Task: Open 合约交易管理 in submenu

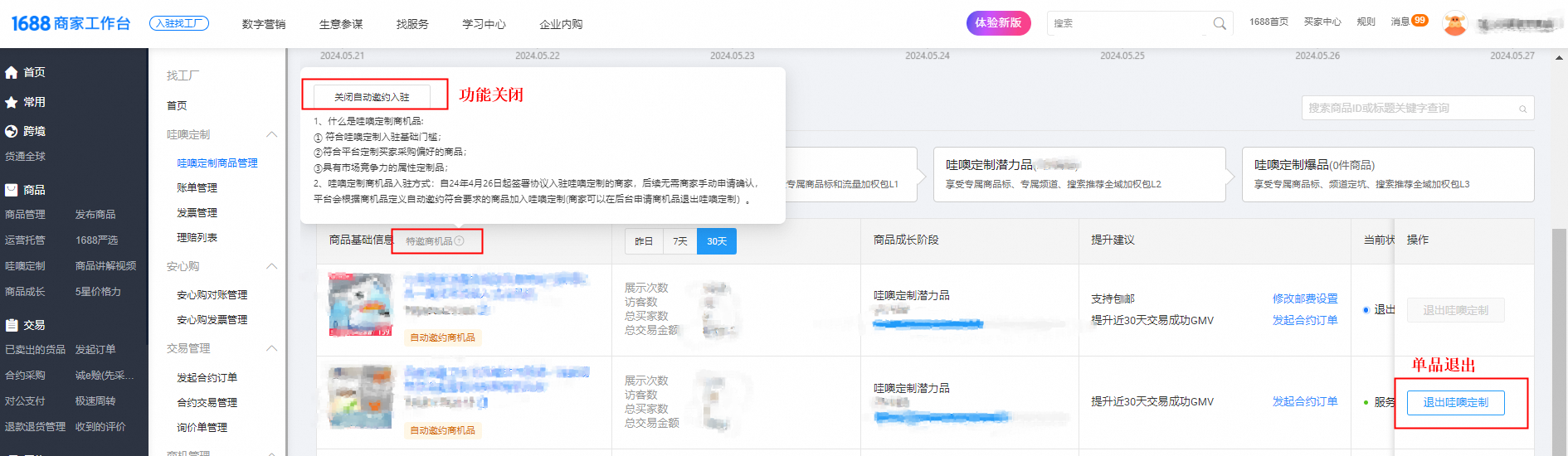Action: pos(207,403)
